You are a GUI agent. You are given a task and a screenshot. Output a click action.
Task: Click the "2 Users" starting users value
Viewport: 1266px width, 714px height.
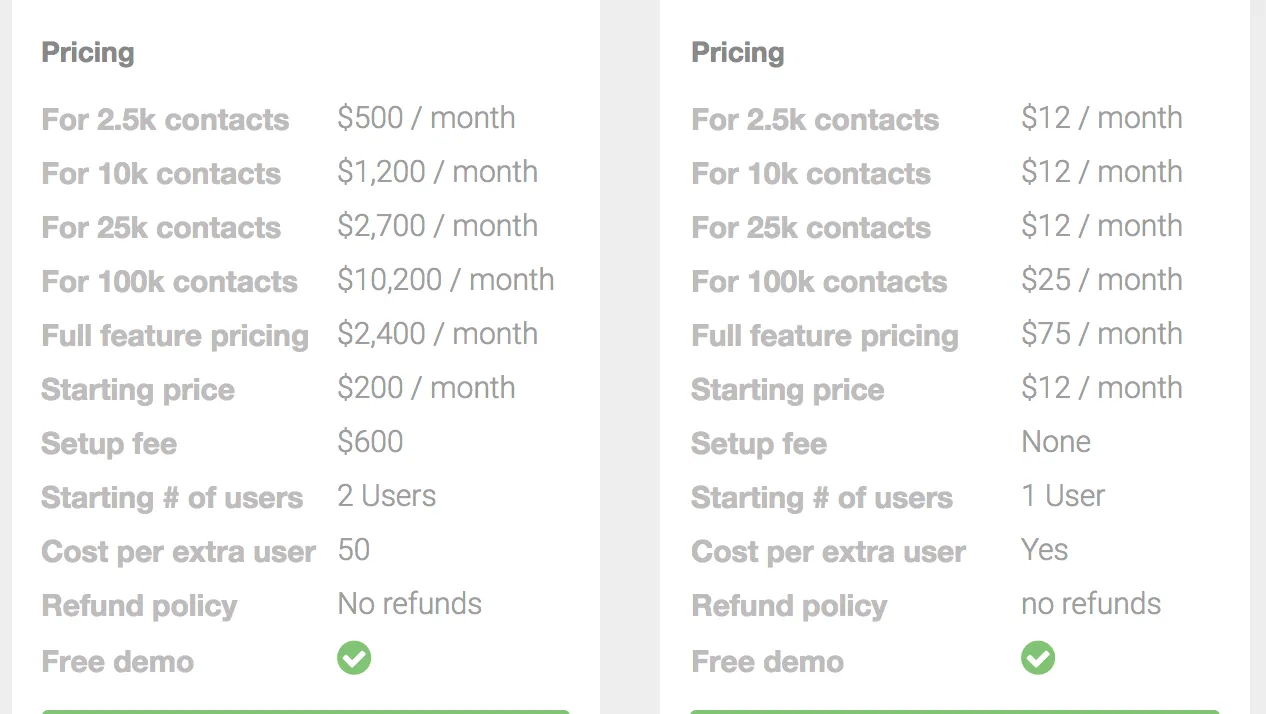(x=387, y=496)
